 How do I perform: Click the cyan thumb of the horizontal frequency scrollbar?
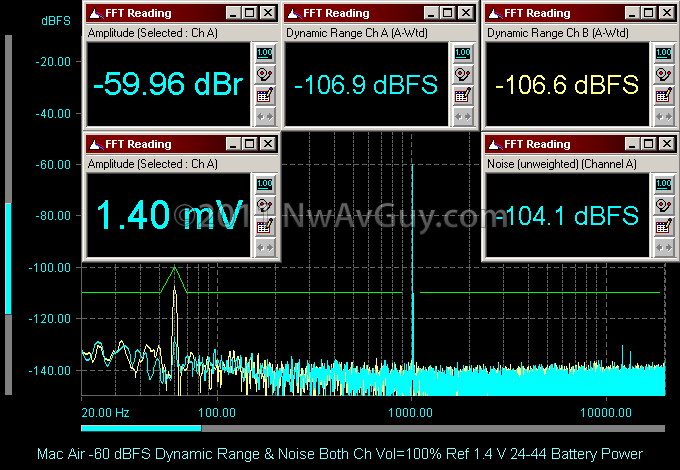tap(141, 428)
